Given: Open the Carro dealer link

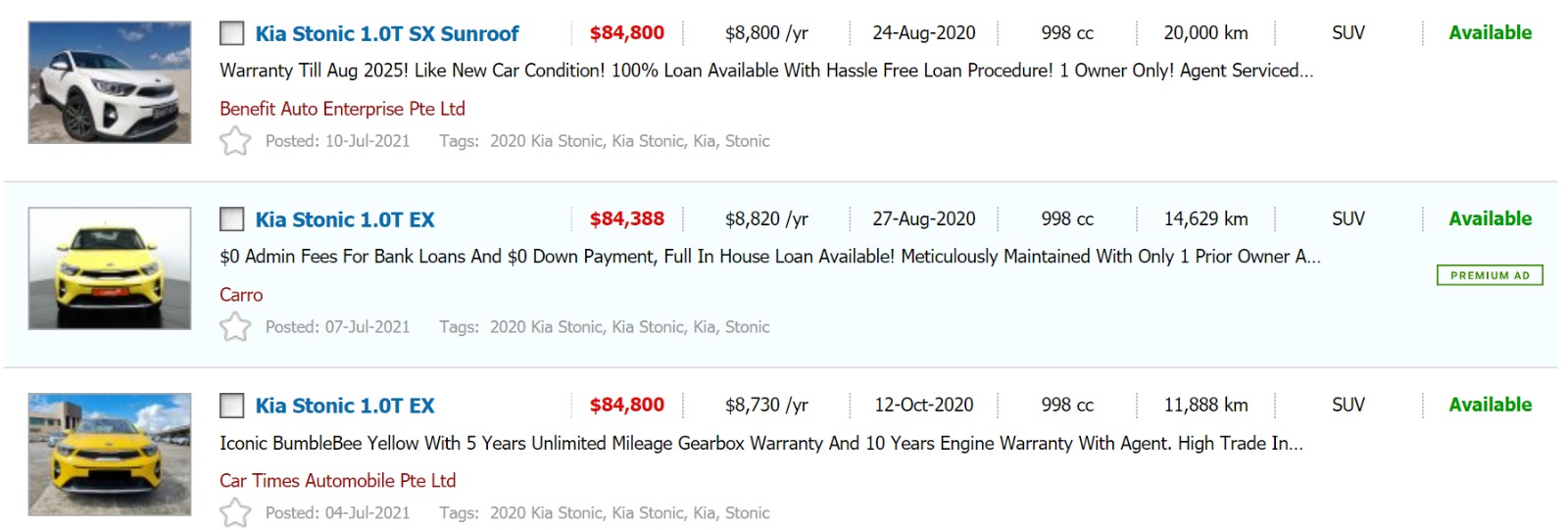Looking at the screenshot, I should pos(241,295).
